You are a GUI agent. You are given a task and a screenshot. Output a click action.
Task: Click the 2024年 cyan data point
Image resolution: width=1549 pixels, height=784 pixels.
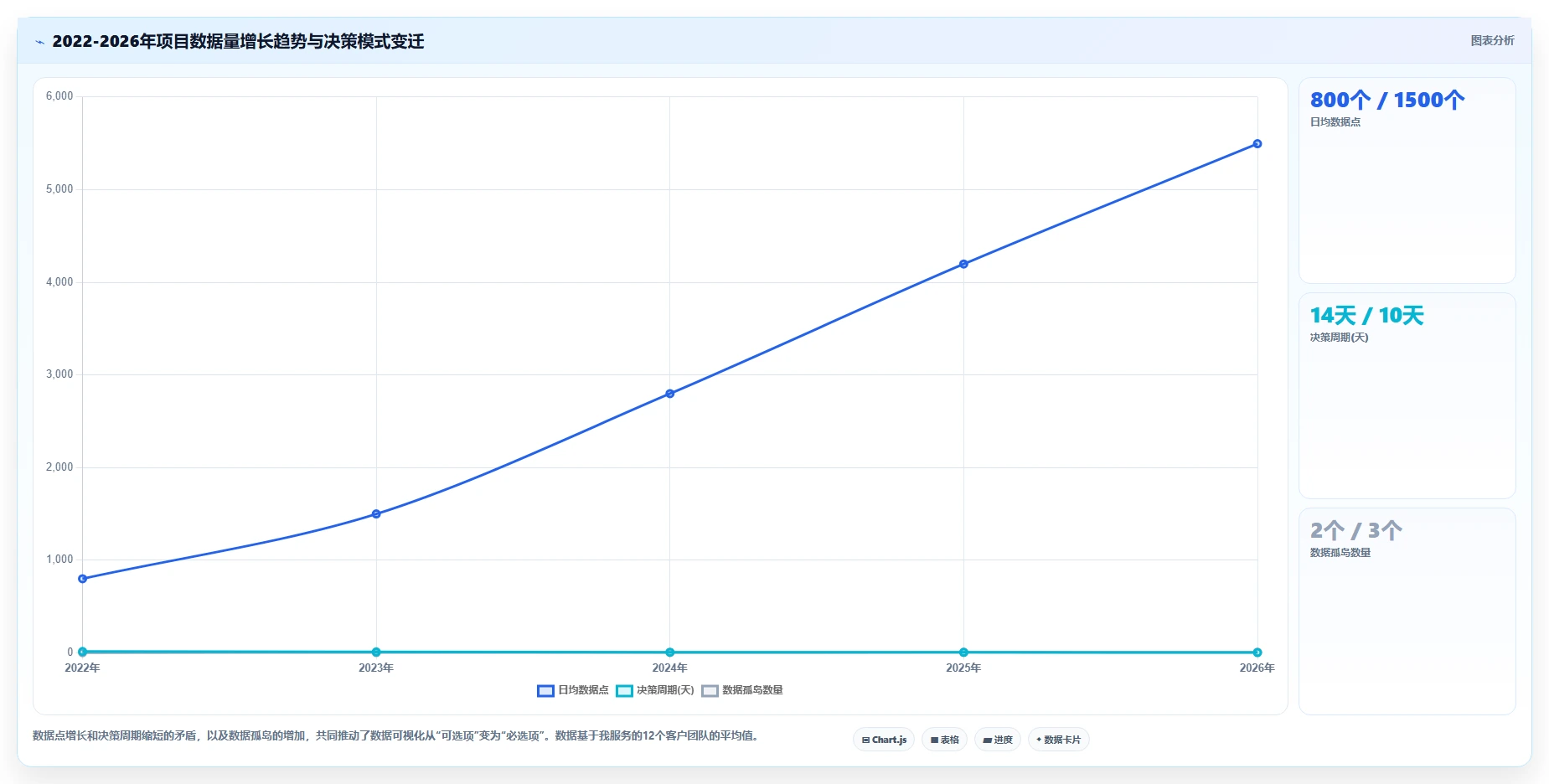click(669, 652)
